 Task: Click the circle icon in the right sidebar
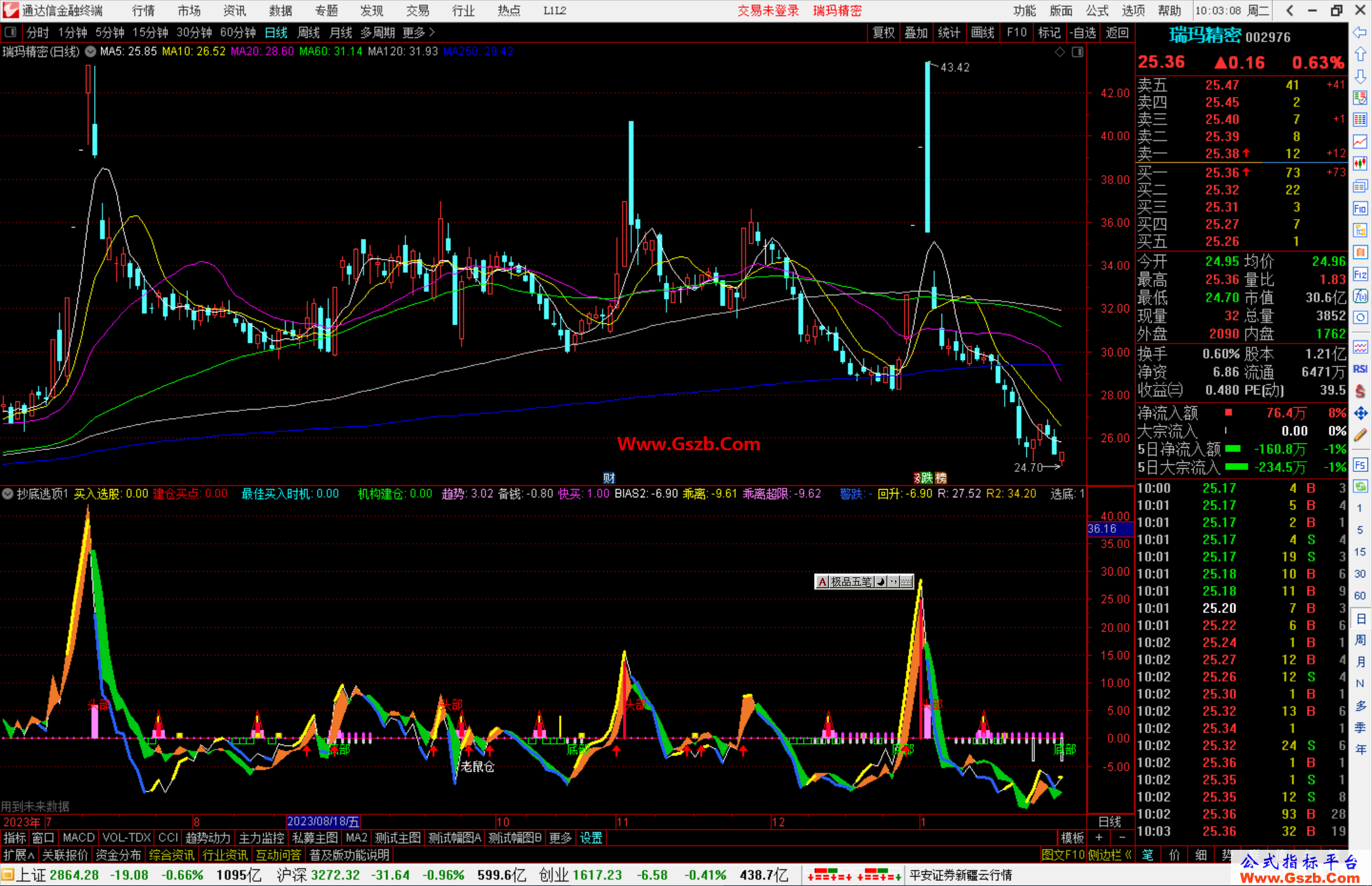tap(1360, 318)
